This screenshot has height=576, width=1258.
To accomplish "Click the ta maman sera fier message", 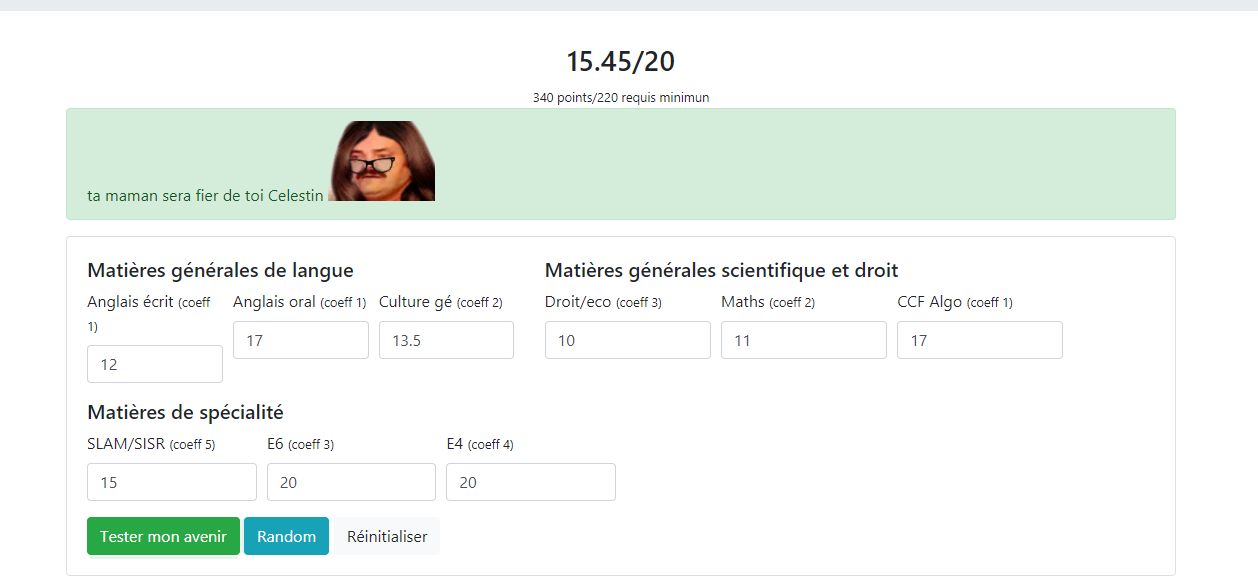I will (205, 196).
